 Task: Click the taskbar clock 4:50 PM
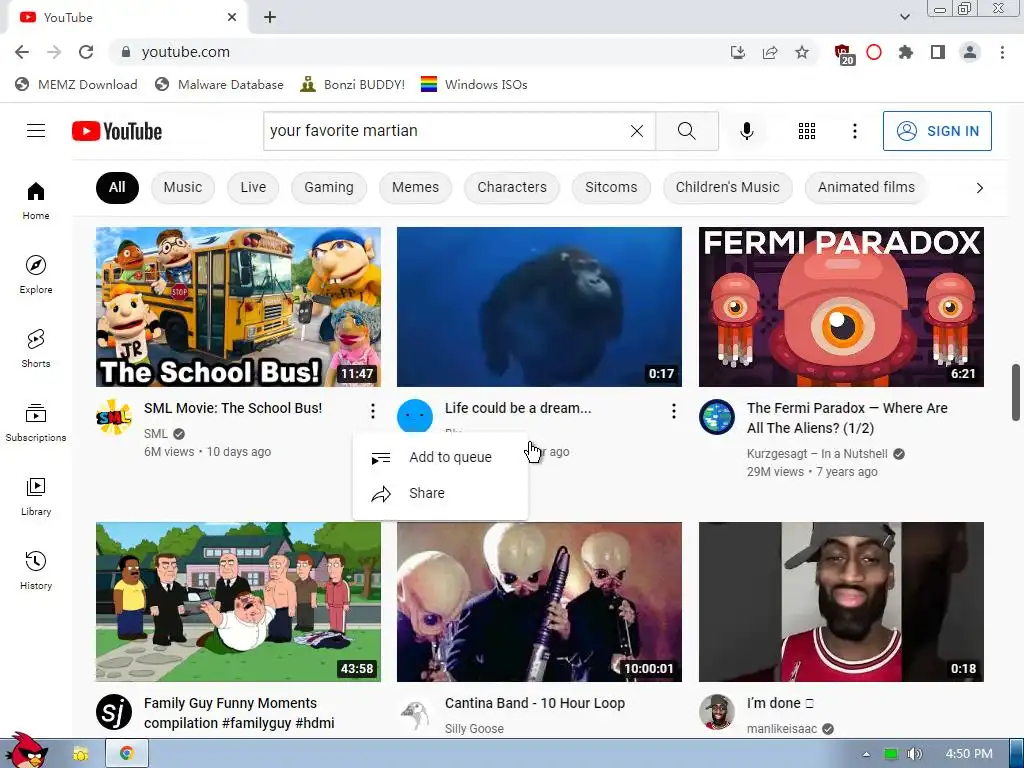point(969,754)
